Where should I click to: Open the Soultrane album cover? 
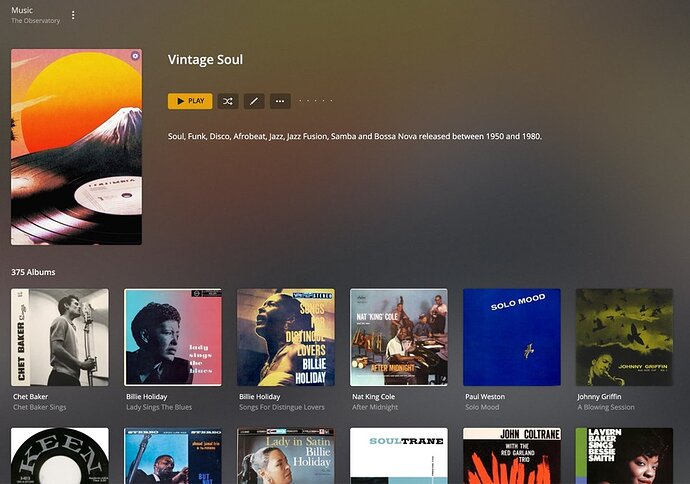point(399,456)
